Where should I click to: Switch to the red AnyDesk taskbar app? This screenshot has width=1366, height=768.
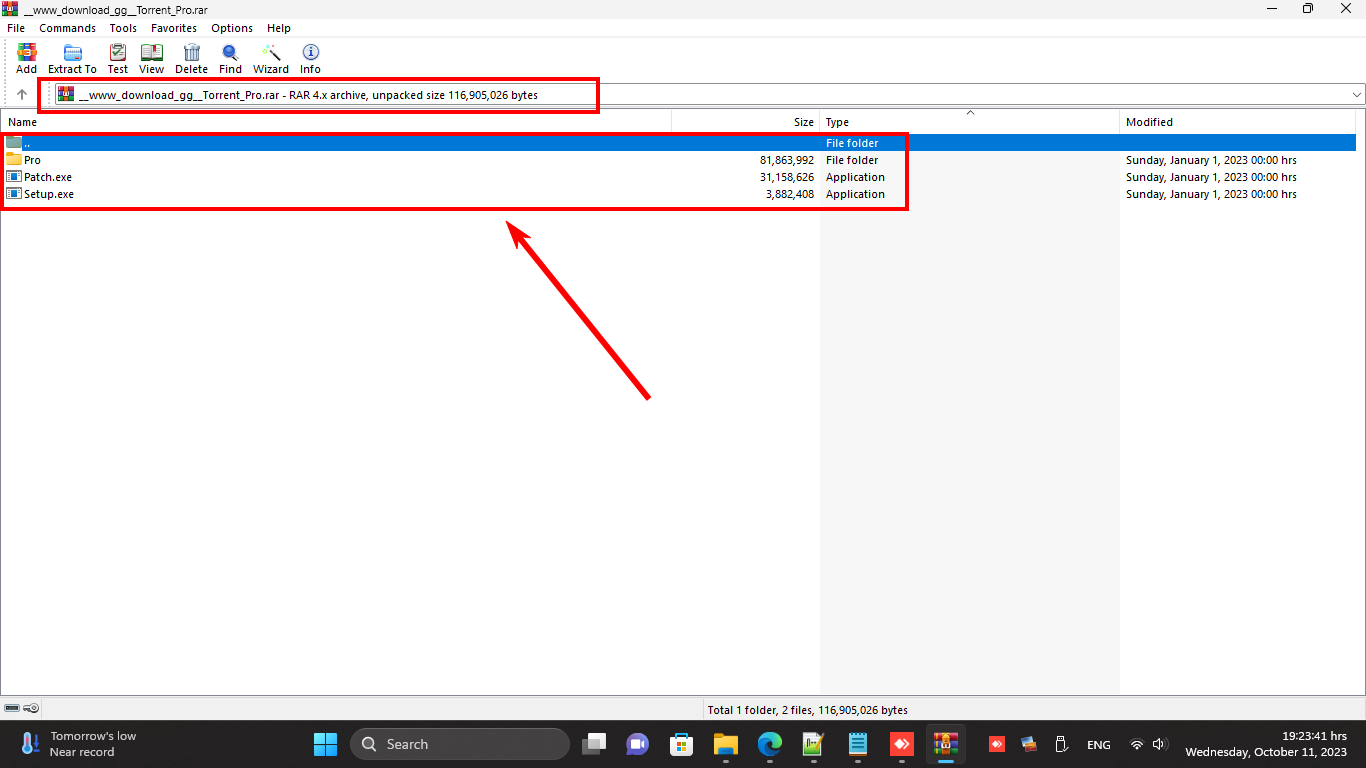(902, 744)
